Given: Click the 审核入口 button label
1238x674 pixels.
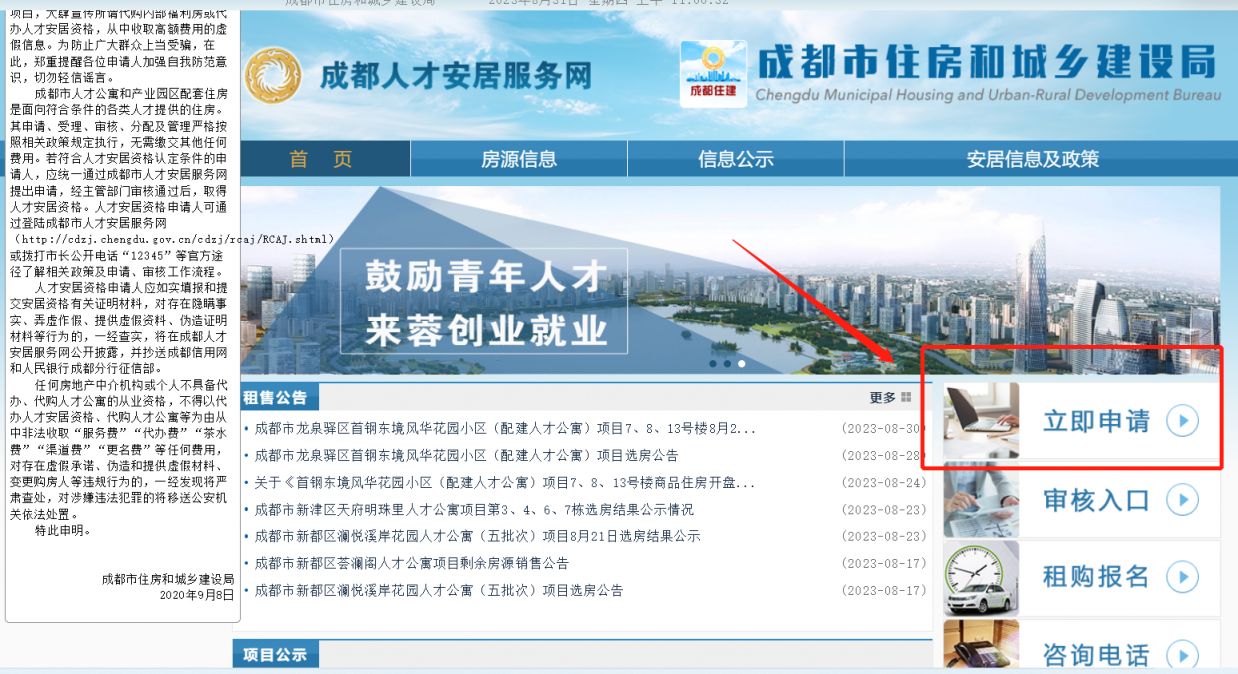Looking at the screenshot, I should pos(1096,499).
